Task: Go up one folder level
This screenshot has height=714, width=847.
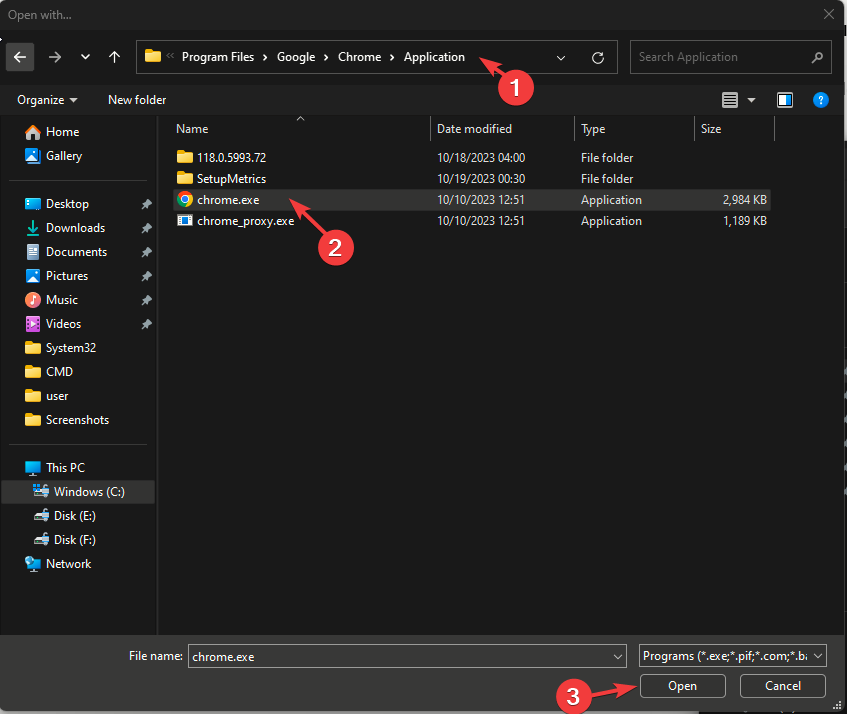Action: click(x=114, y=57)
